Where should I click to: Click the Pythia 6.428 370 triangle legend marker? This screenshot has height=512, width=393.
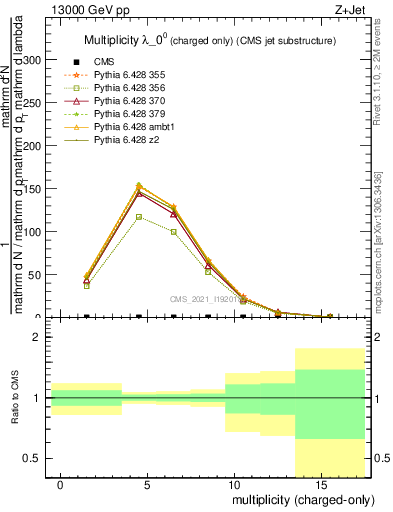[x=76, y=101]
